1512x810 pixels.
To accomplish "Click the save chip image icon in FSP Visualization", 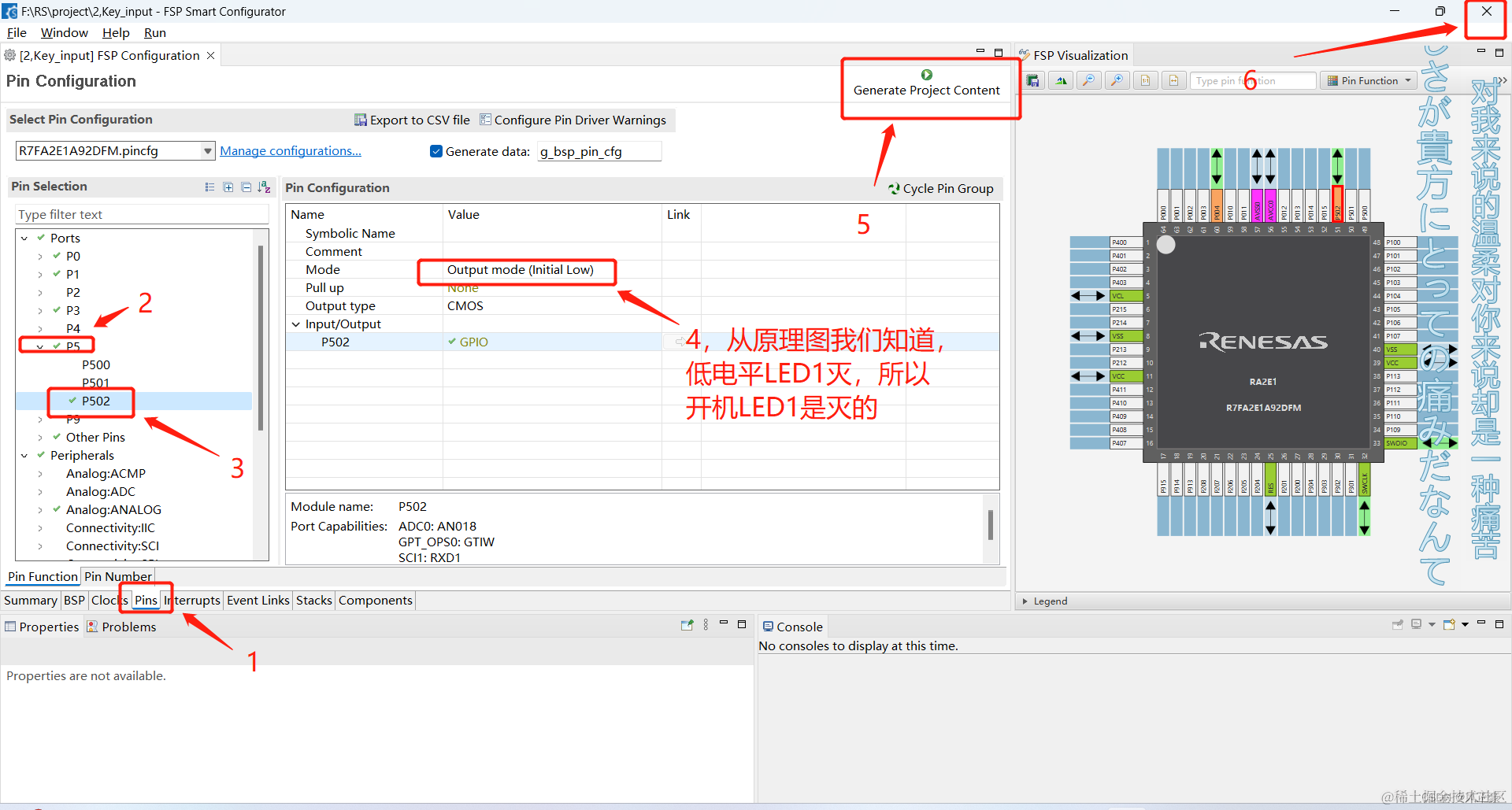I will (1032, 80).
